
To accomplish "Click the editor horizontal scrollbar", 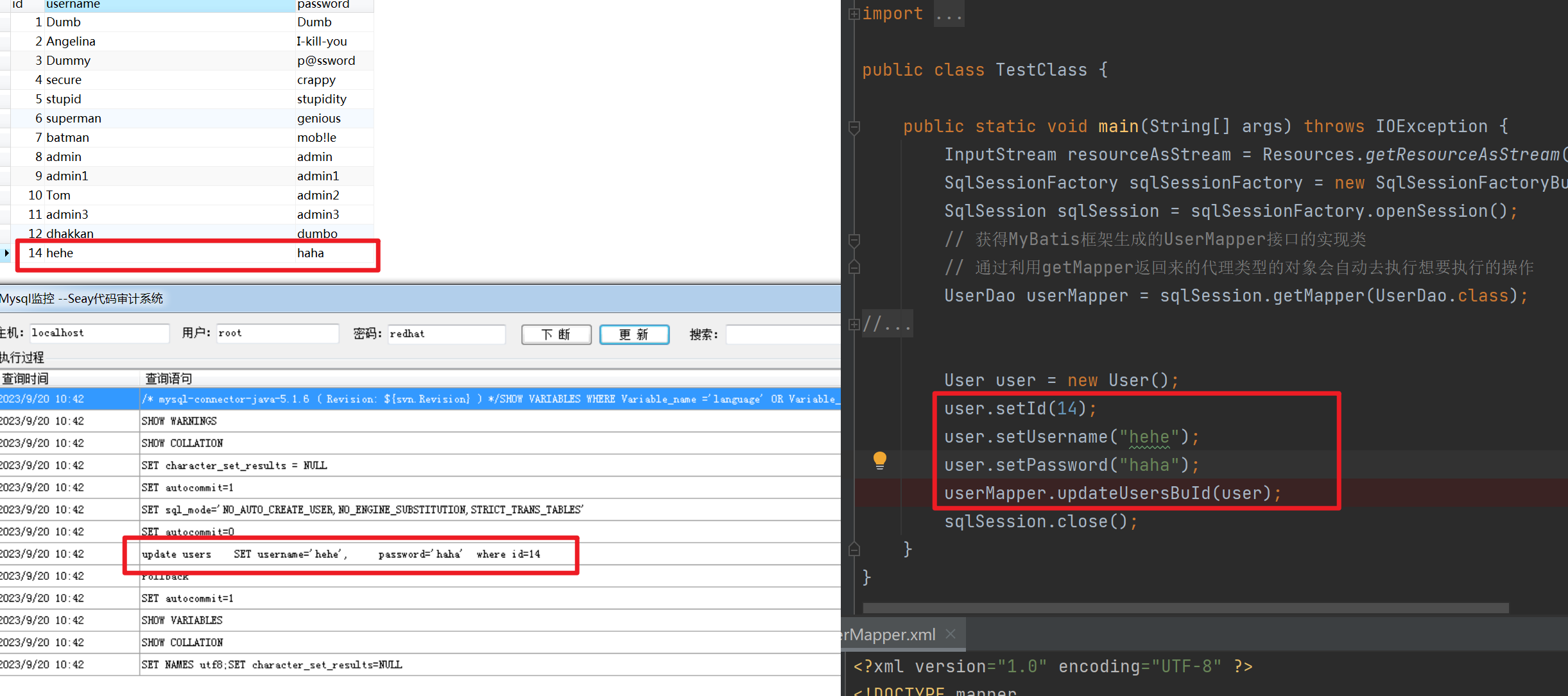I will [x=1185, y=607].
